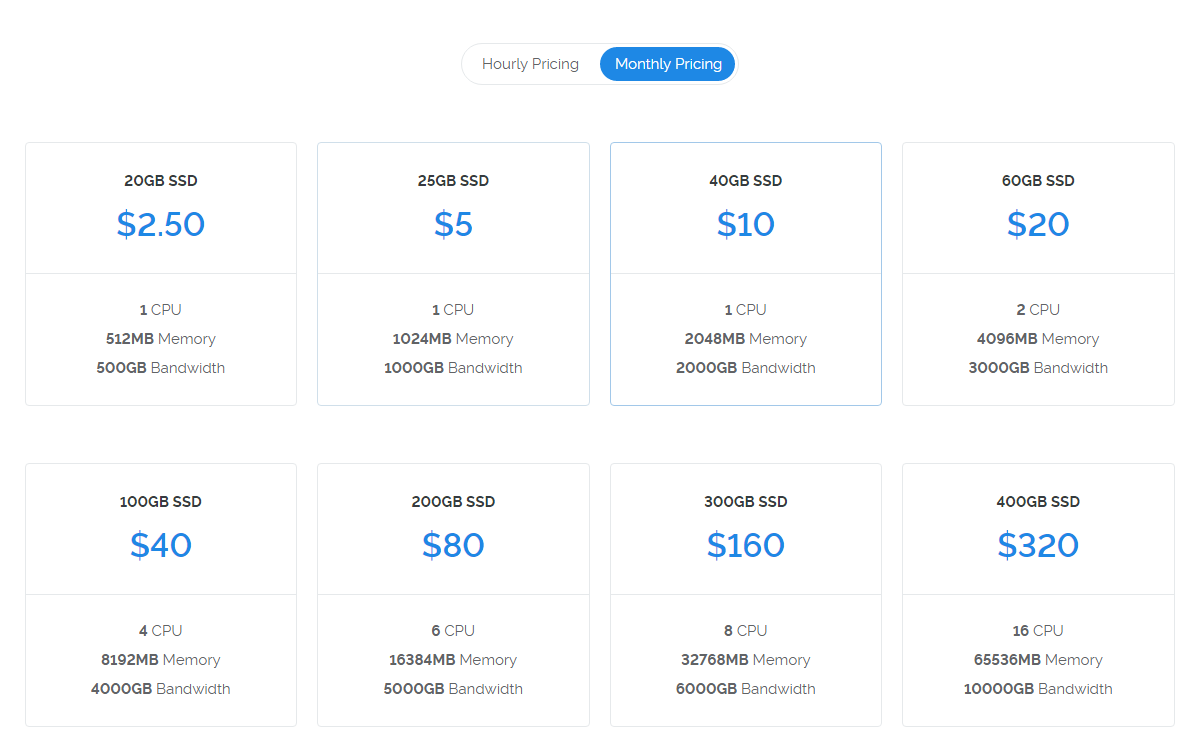Select the $20 price plan
1202x755 pixels.
point(1038,224)
